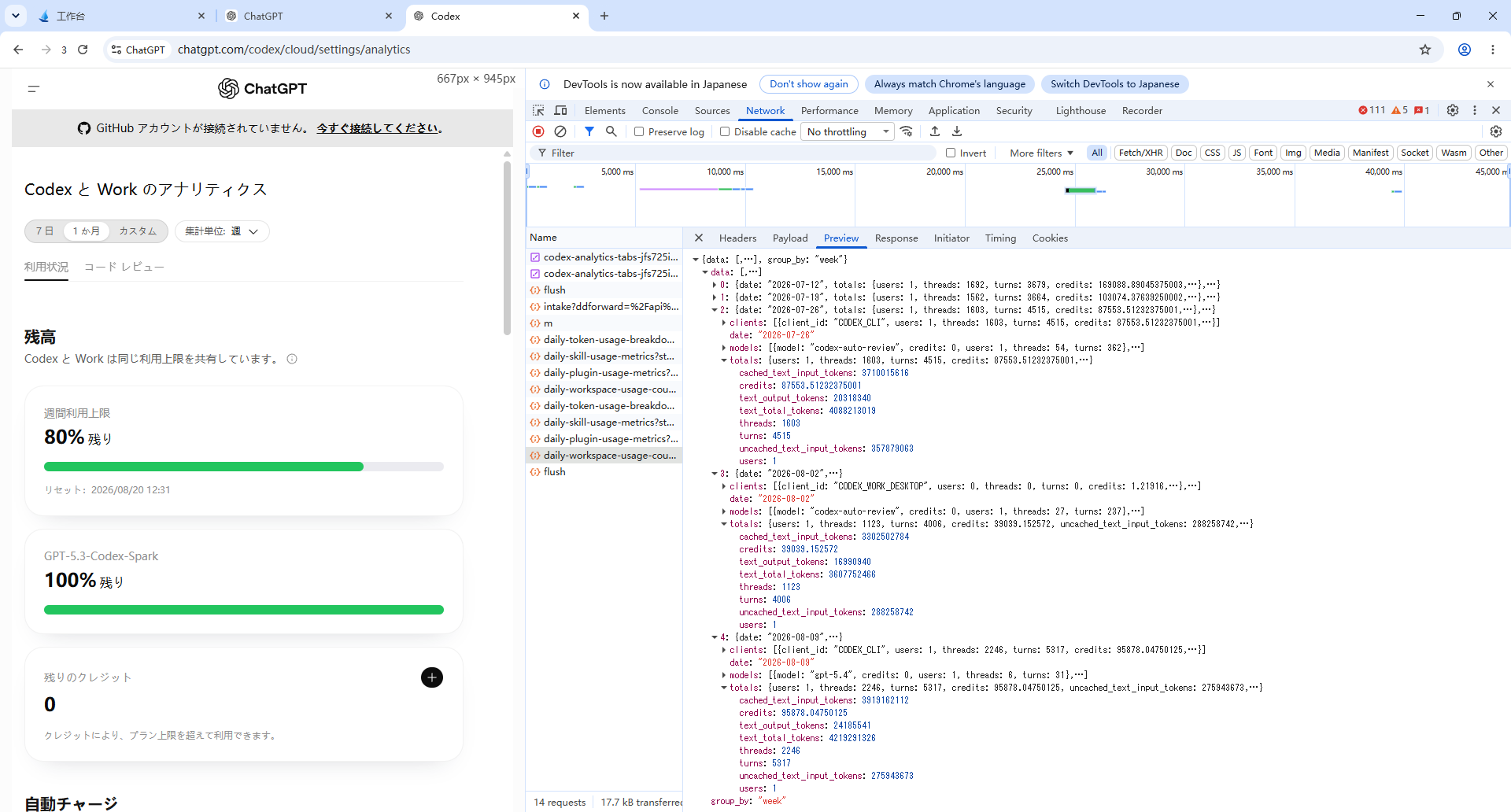Screen dimensions: 1511x812
Task: Open the 集計単位: 週 dropdown
Action: pyautogui.click(x=222, y=231)
